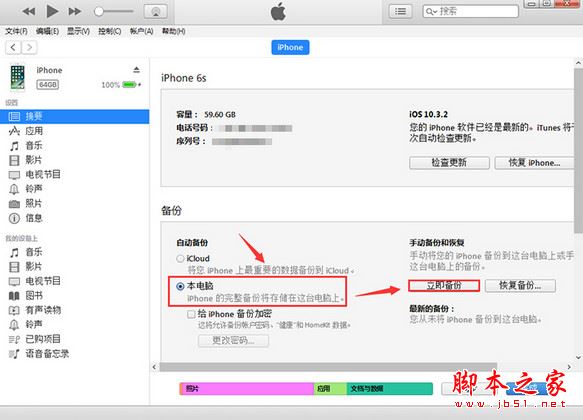Click the fast forward next button
583x420 pixels.
(x=75, y=12)
